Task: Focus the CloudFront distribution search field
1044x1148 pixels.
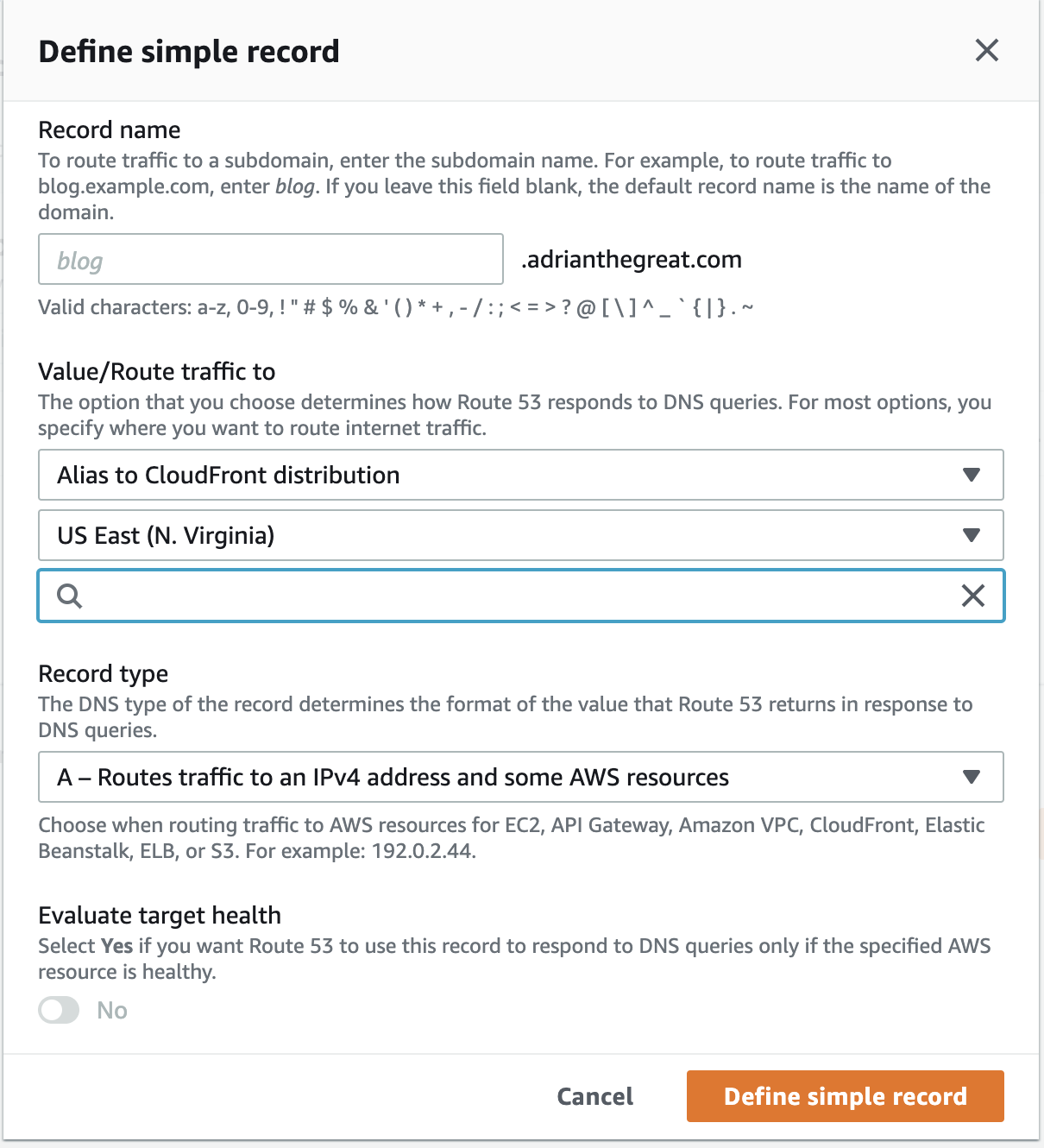Action: point(521,596)
